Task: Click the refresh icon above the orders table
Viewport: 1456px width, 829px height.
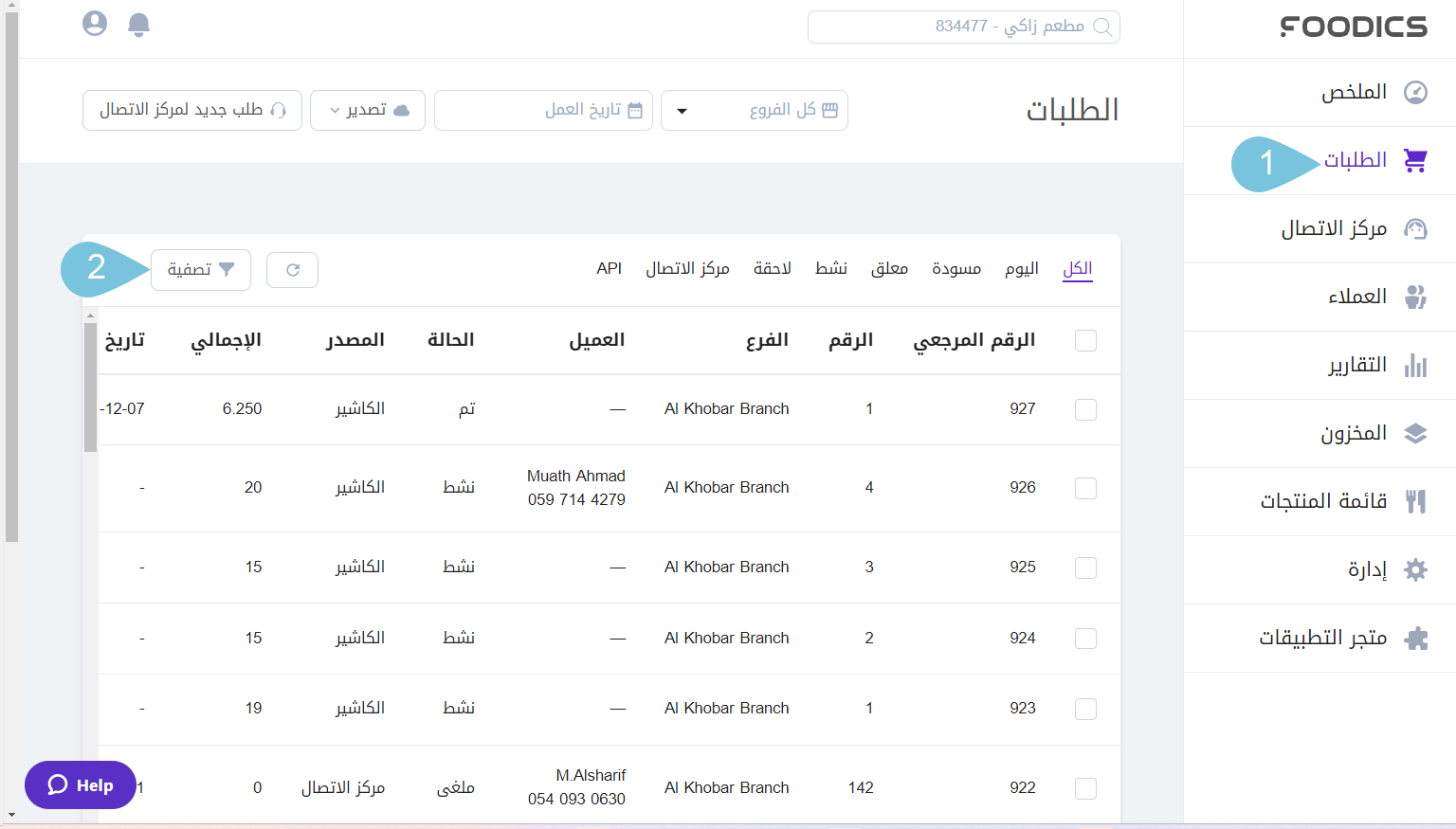Action: [x=292, y=270]
